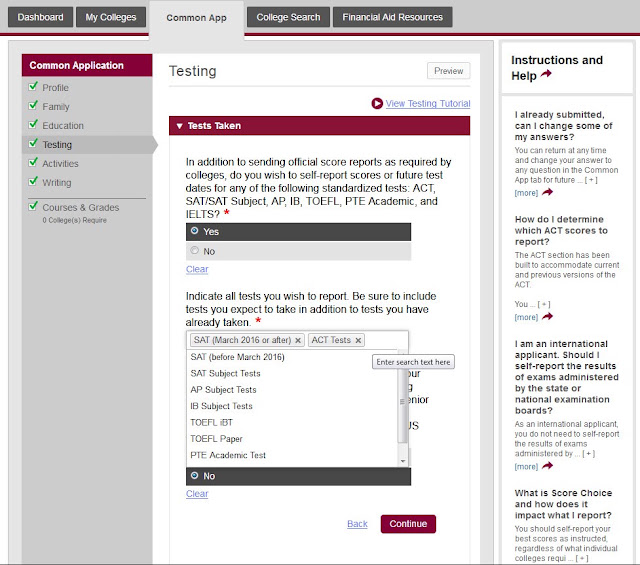Screen dimensions: 640x565
Task: Open [more] under international applicant question
Action: pyautogui.click(x=526, y=467)
